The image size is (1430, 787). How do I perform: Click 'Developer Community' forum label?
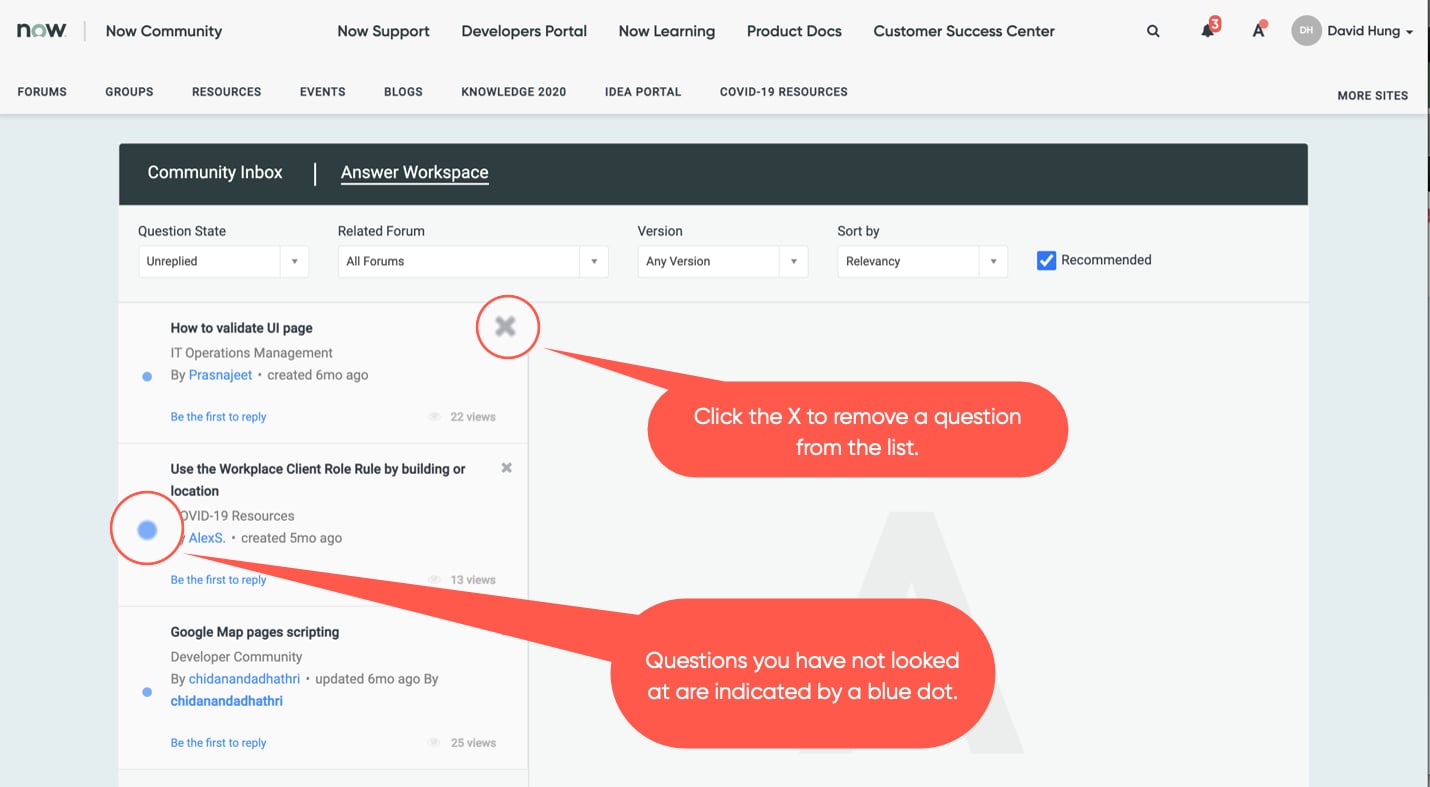click(x=236, y=657)
